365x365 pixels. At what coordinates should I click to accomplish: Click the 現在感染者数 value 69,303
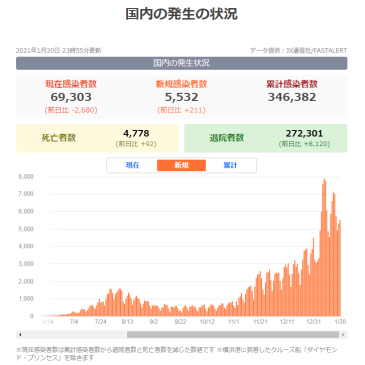(x=71, y=97)
